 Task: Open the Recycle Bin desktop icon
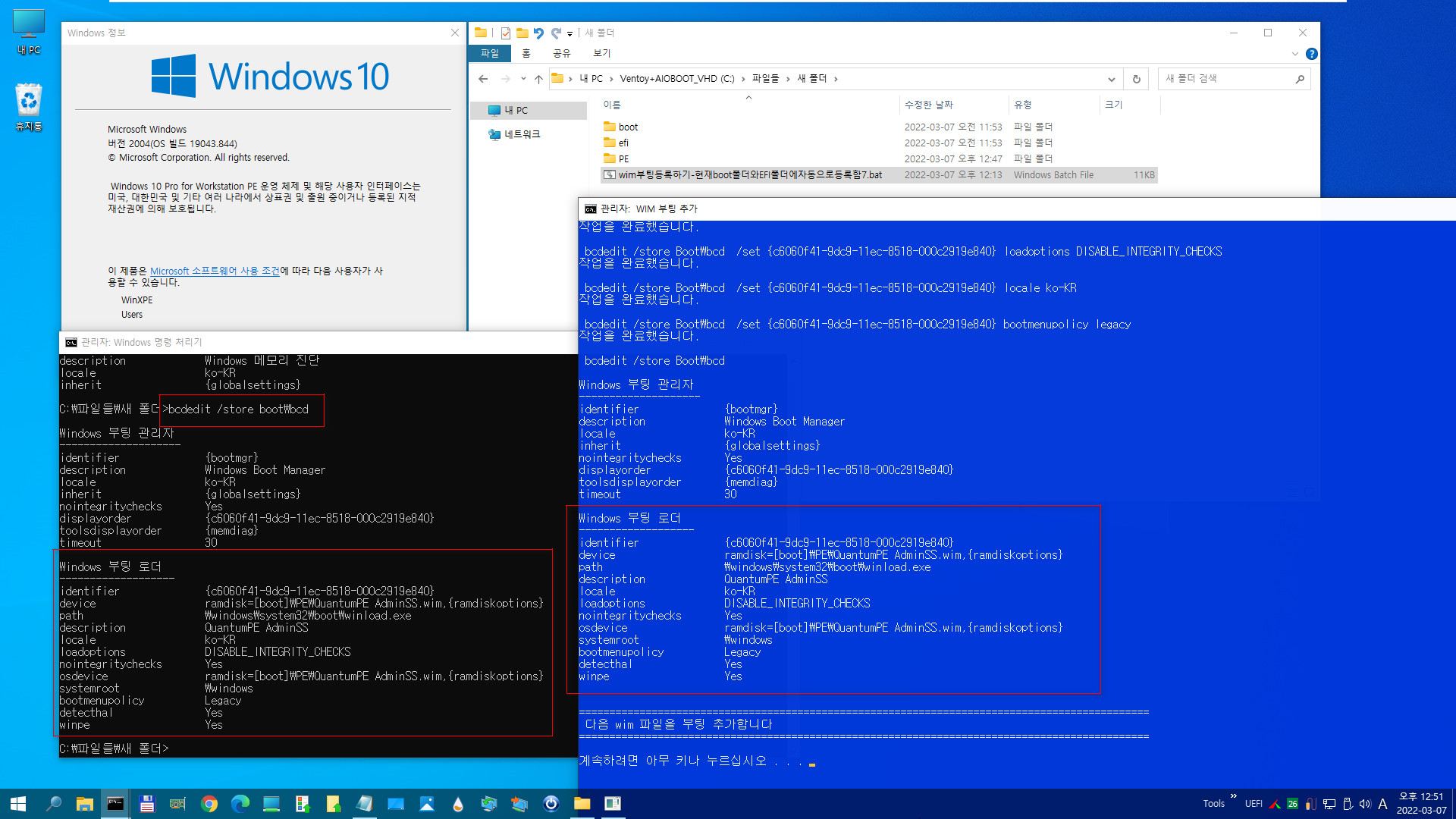pos(28,107)
